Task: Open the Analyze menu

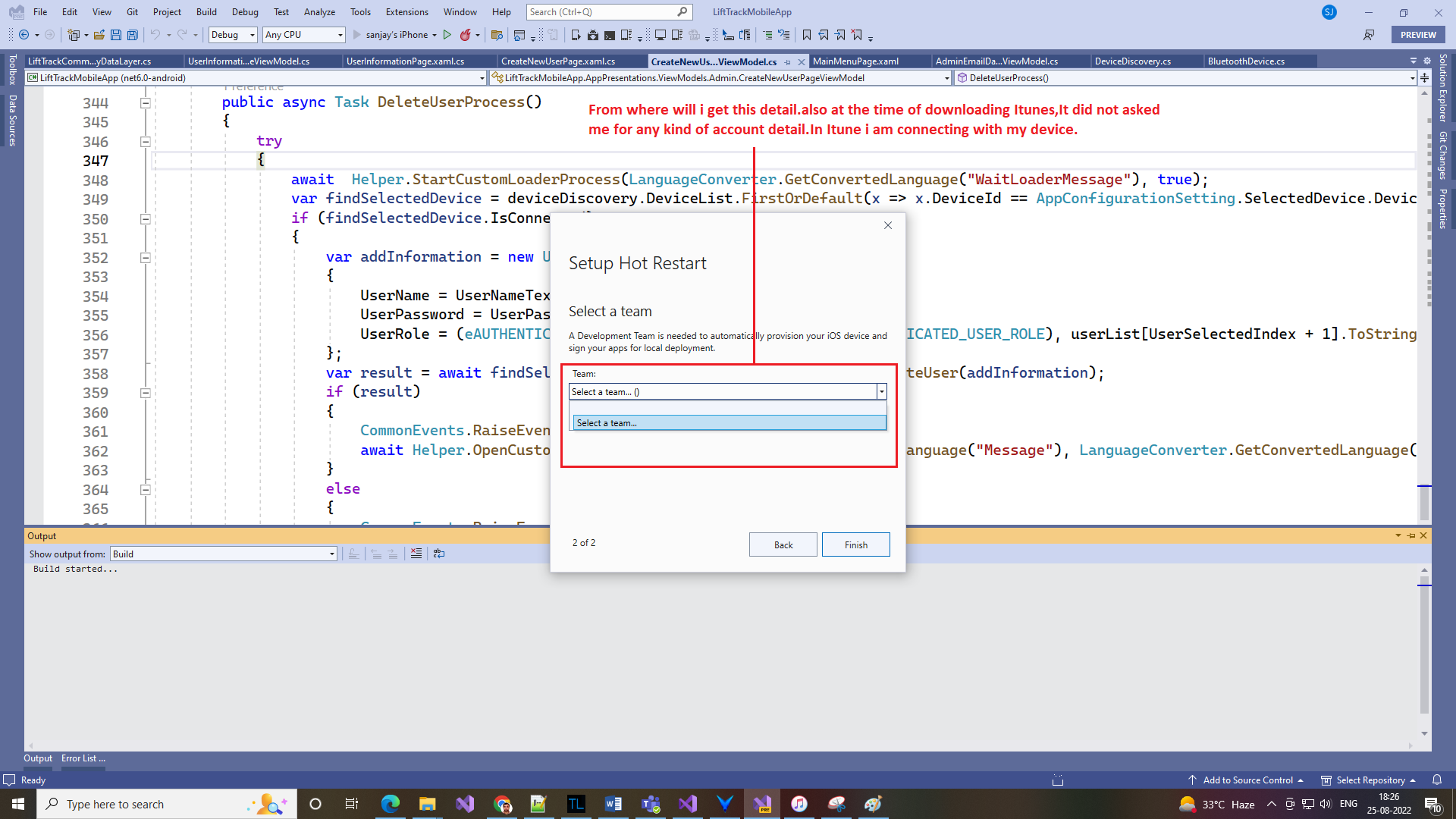Action: coord(319,12)
